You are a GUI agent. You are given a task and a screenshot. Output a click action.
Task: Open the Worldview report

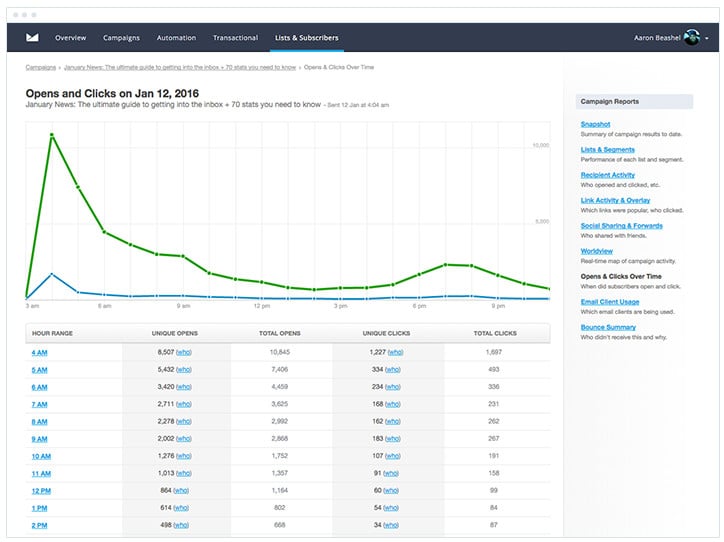[x=597, y=251]
